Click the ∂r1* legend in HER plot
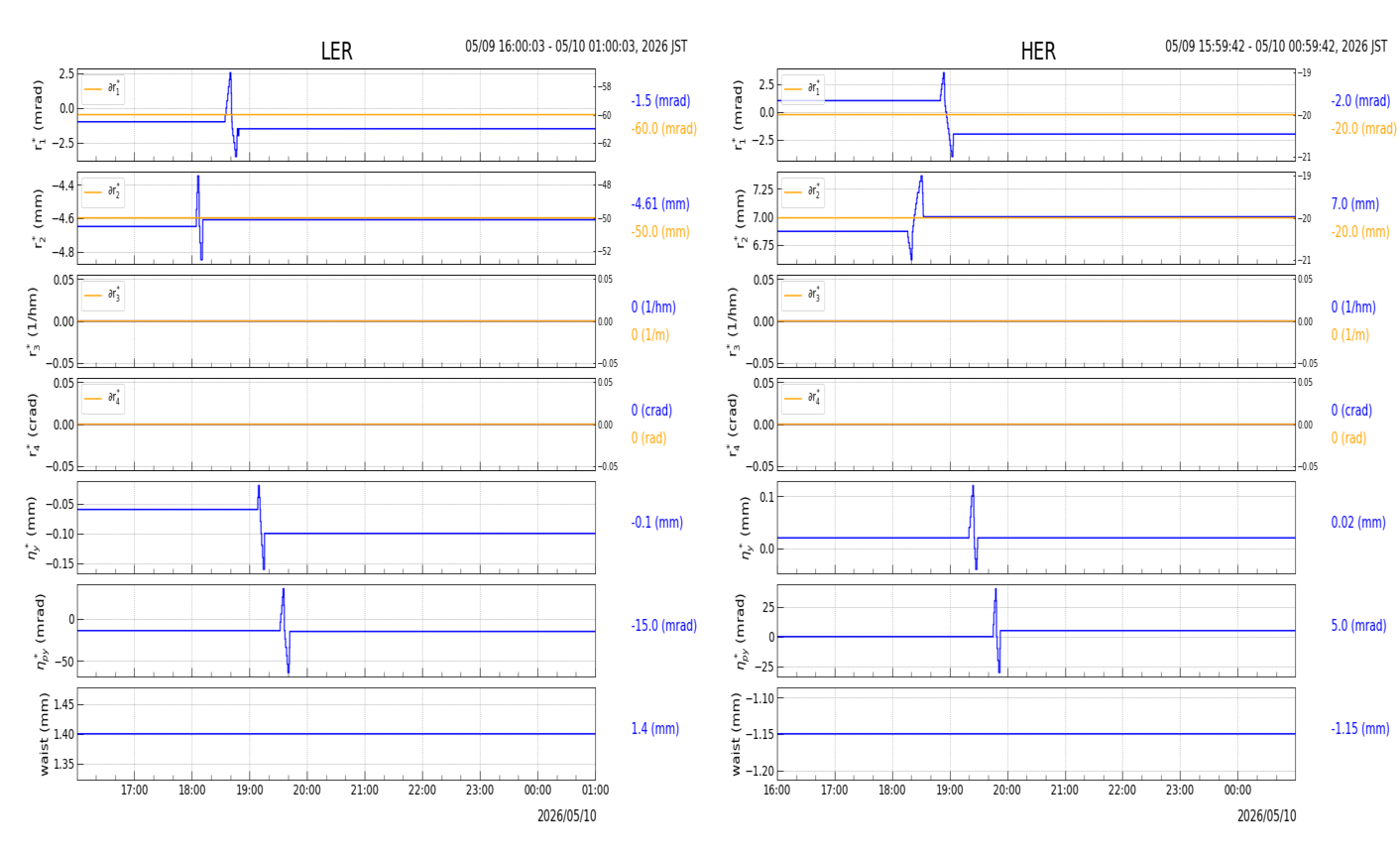This screenshot has height=857, width=1400. [803, 89]
